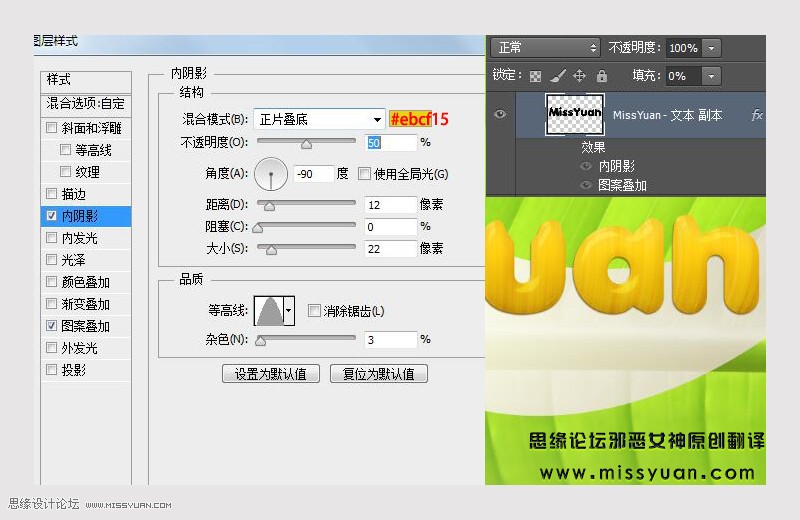
Task: Click the 不透明度 opacity slider handle
Action: point(306,144)
